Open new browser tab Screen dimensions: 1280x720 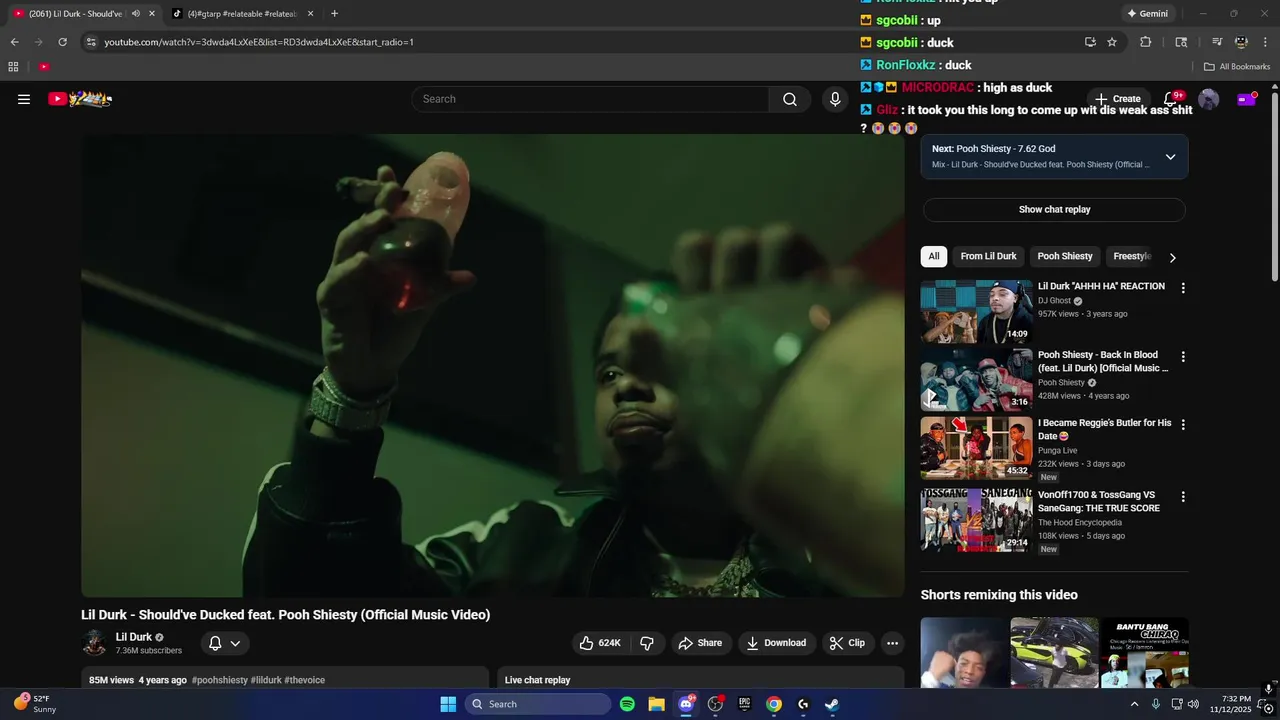(334, 14)
